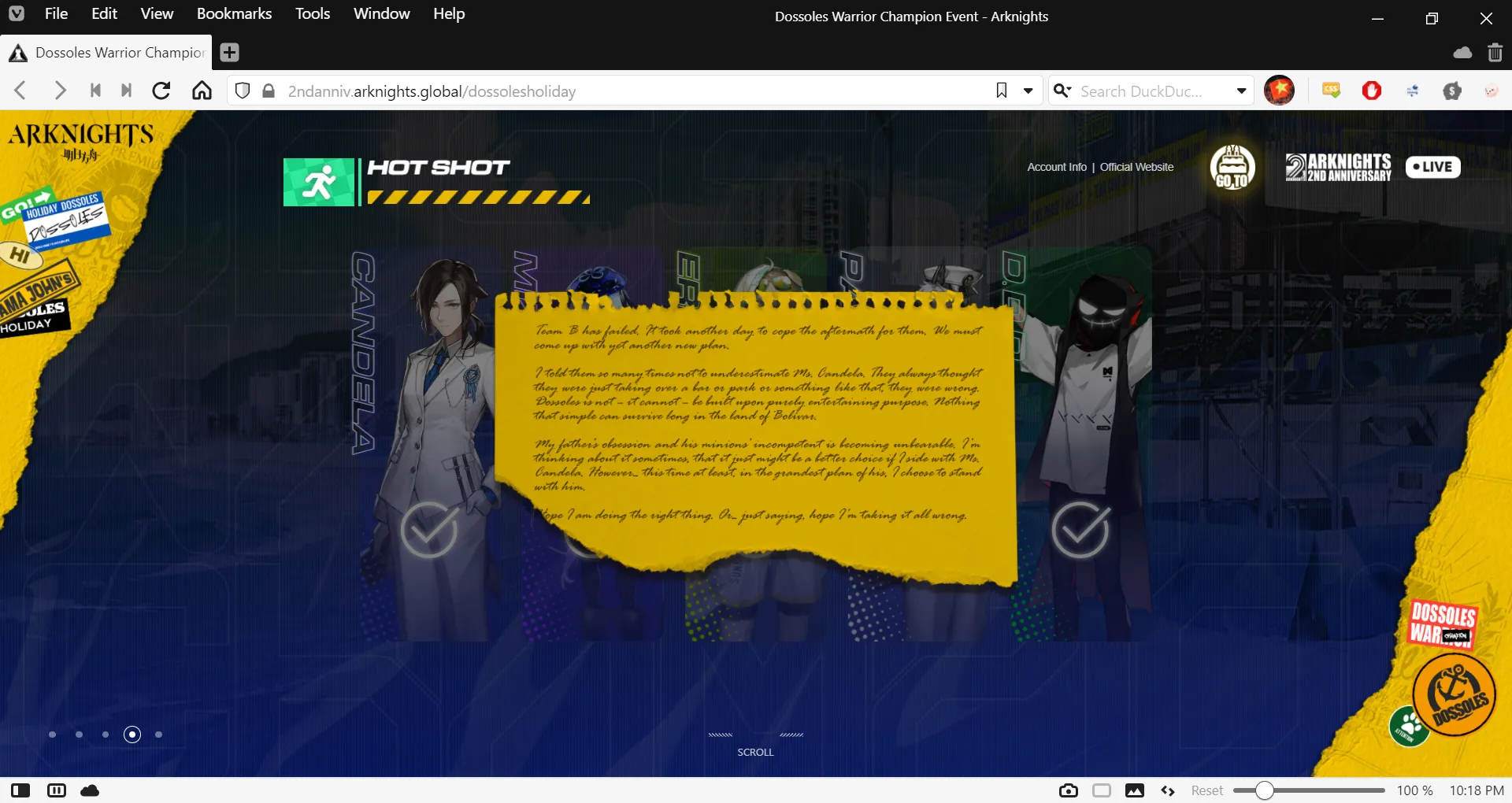
Task: Open the Bookmarks menu
Action: (234, 14)
